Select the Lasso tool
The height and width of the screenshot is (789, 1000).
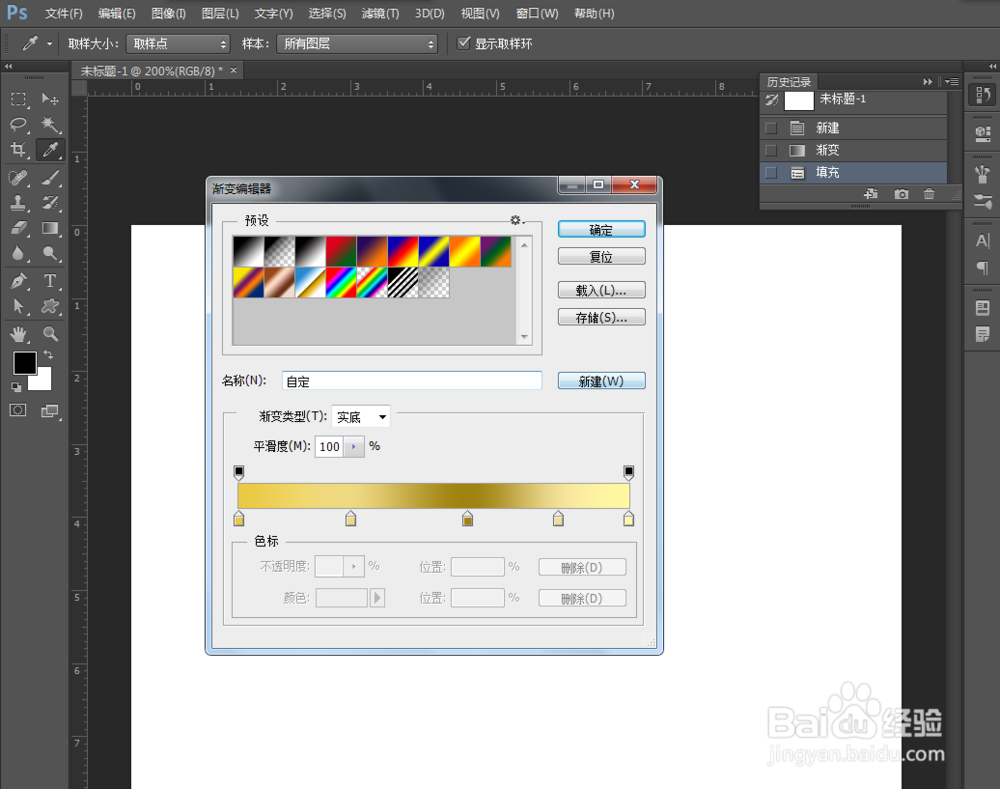pyautogui.click(x=18, y=124)
